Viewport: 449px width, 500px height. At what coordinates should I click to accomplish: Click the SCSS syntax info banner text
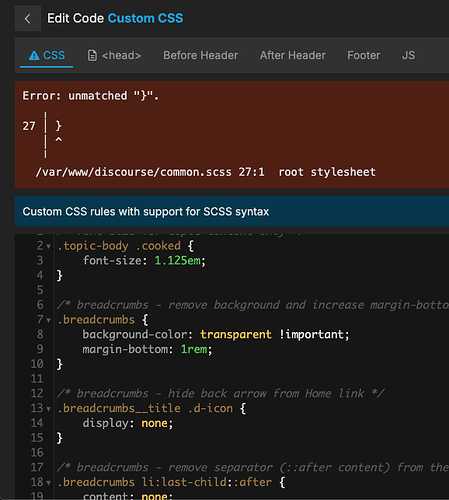click(146, 212)
